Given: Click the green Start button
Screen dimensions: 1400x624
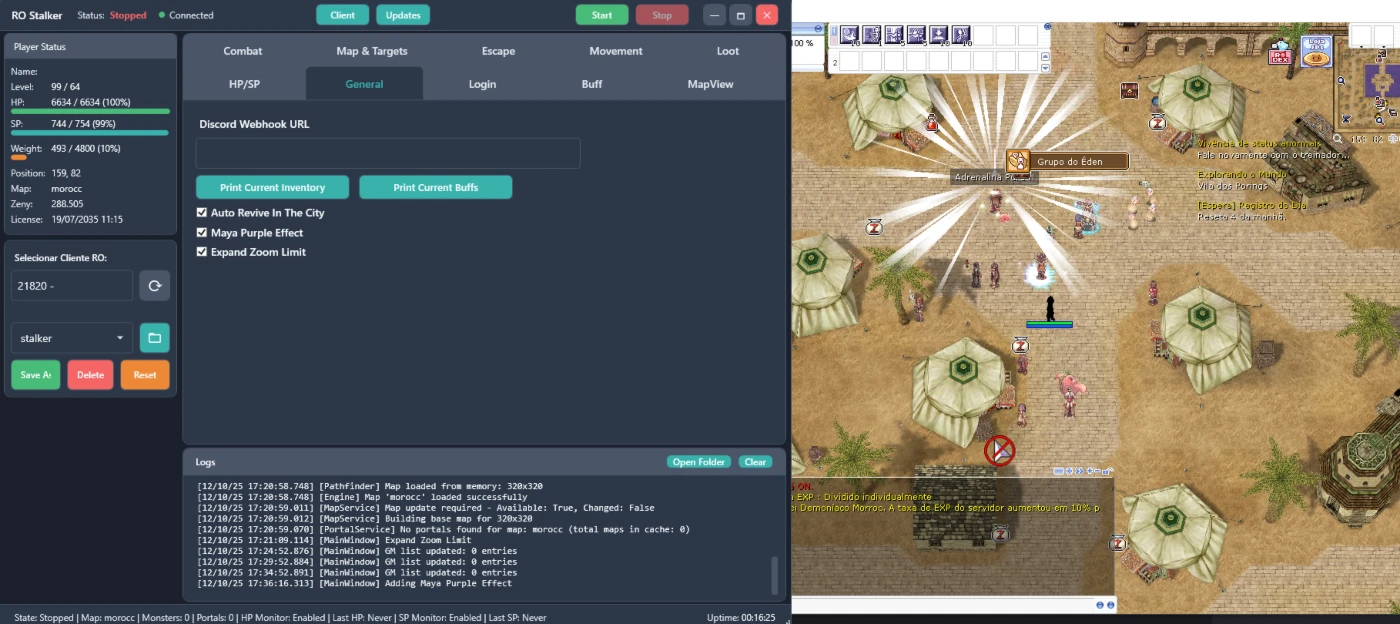Looking at the screenshot, I should tap(602, 15).
